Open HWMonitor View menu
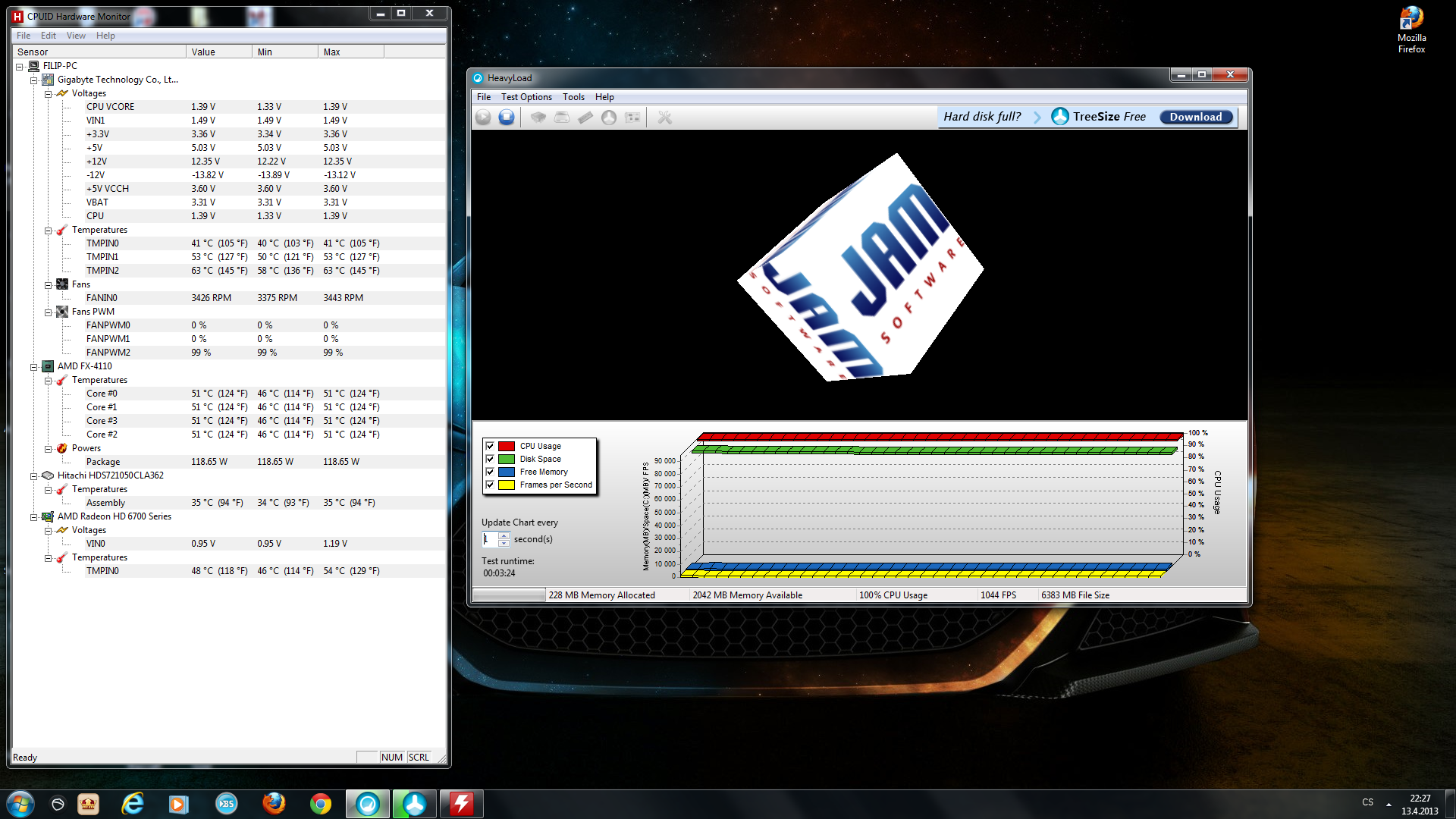Image resolution: width=1456 pixels, height=819 pixels. click(76, 36)
